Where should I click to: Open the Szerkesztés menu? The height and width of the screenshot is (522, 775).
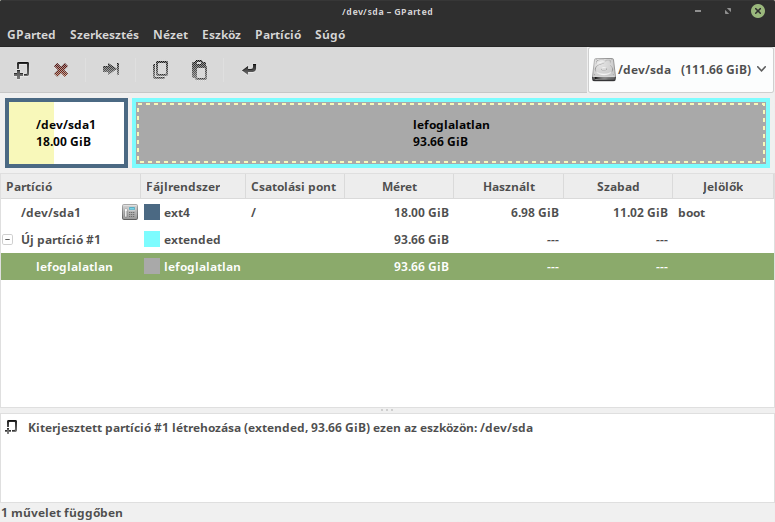(x=104, y=35)
